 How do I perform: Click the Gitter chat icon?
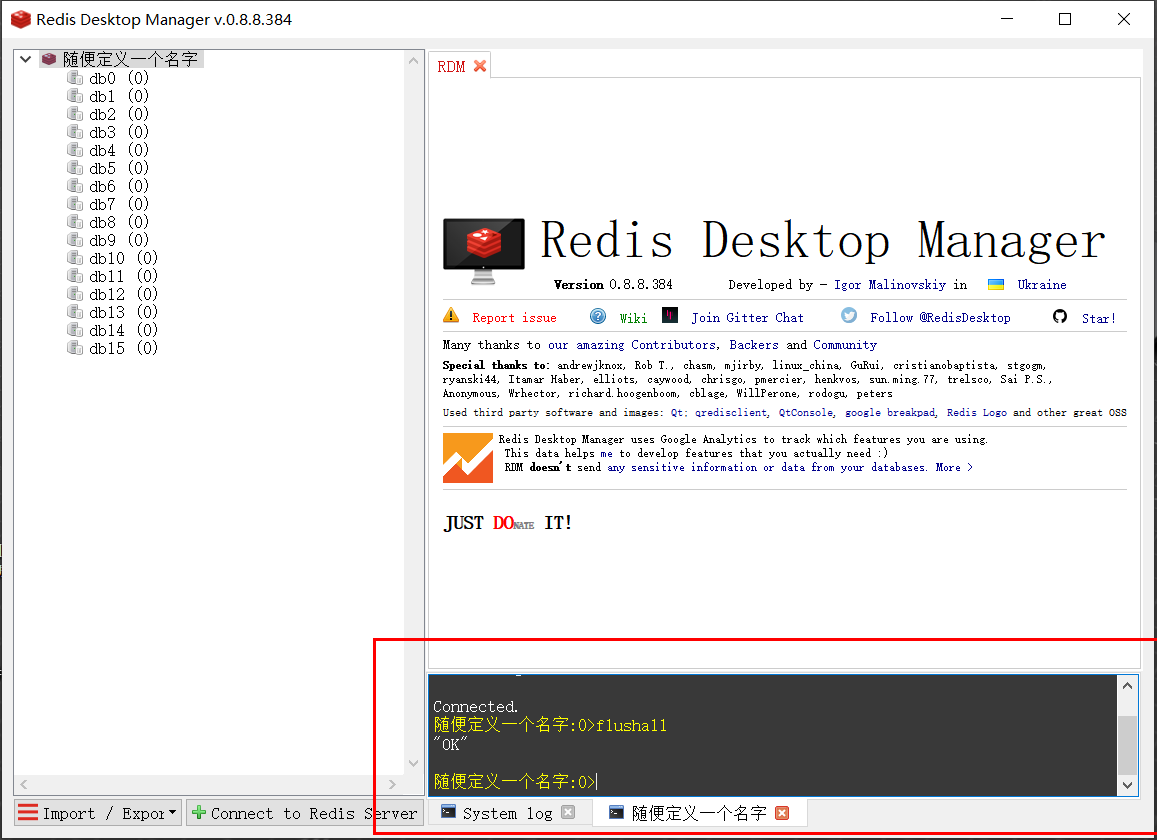click(x=669, y=316)
